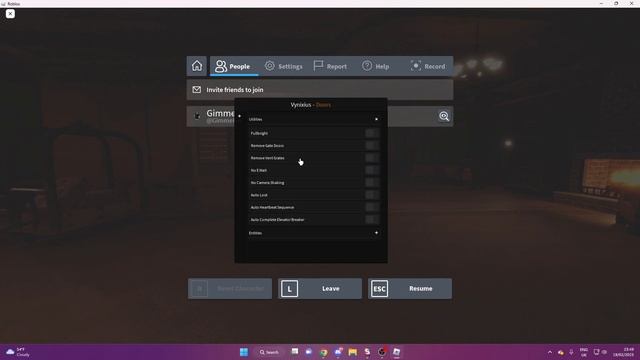Click the small dot icon left of Utilities
The width and height of the screenshot is (640, 360).
point(240,116)
